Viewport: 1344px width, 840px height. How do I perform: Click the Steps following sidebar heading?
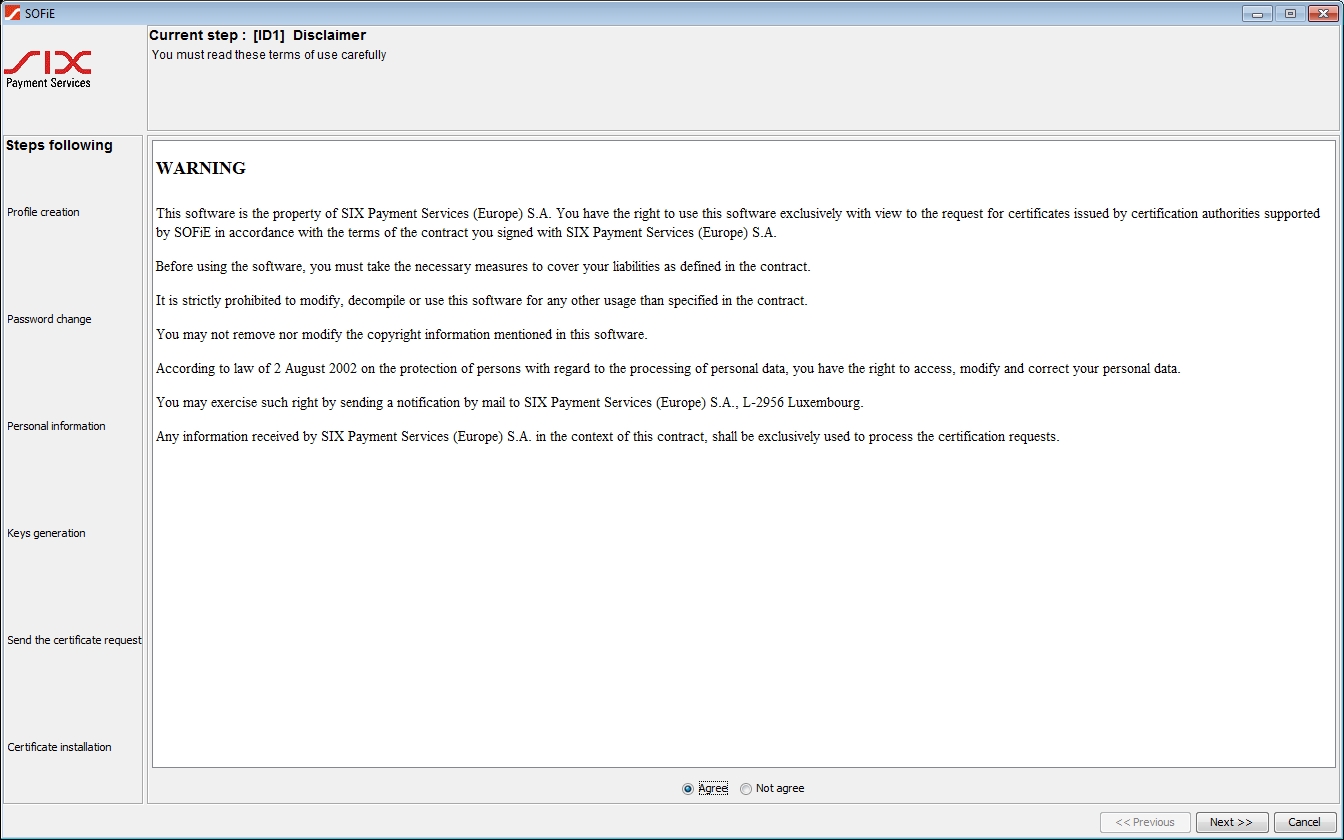[x=59, y=145]
